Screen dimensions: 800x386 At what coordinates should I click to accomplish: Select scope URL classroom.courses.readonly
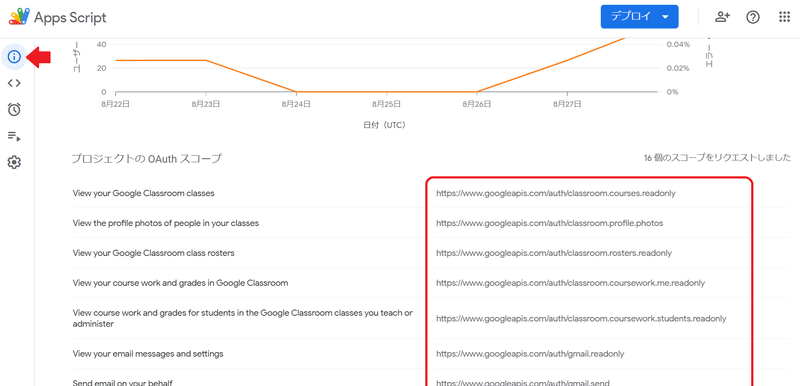[556, 193]
